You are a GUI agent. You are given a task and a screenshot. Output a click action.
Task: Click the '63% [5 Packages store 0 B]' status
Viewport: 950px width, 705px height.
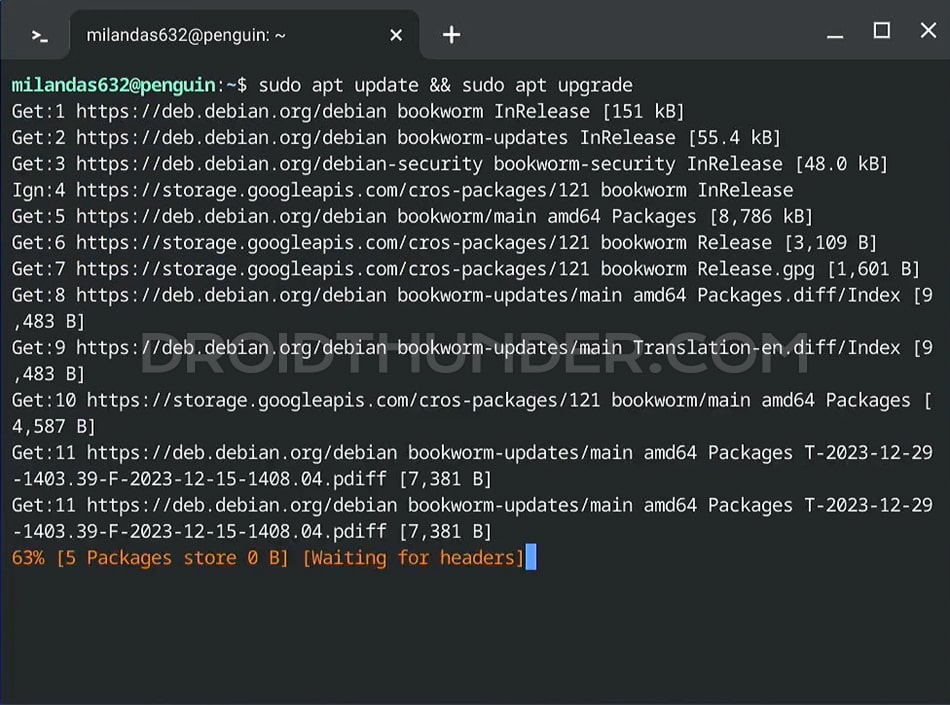point(150,558)
